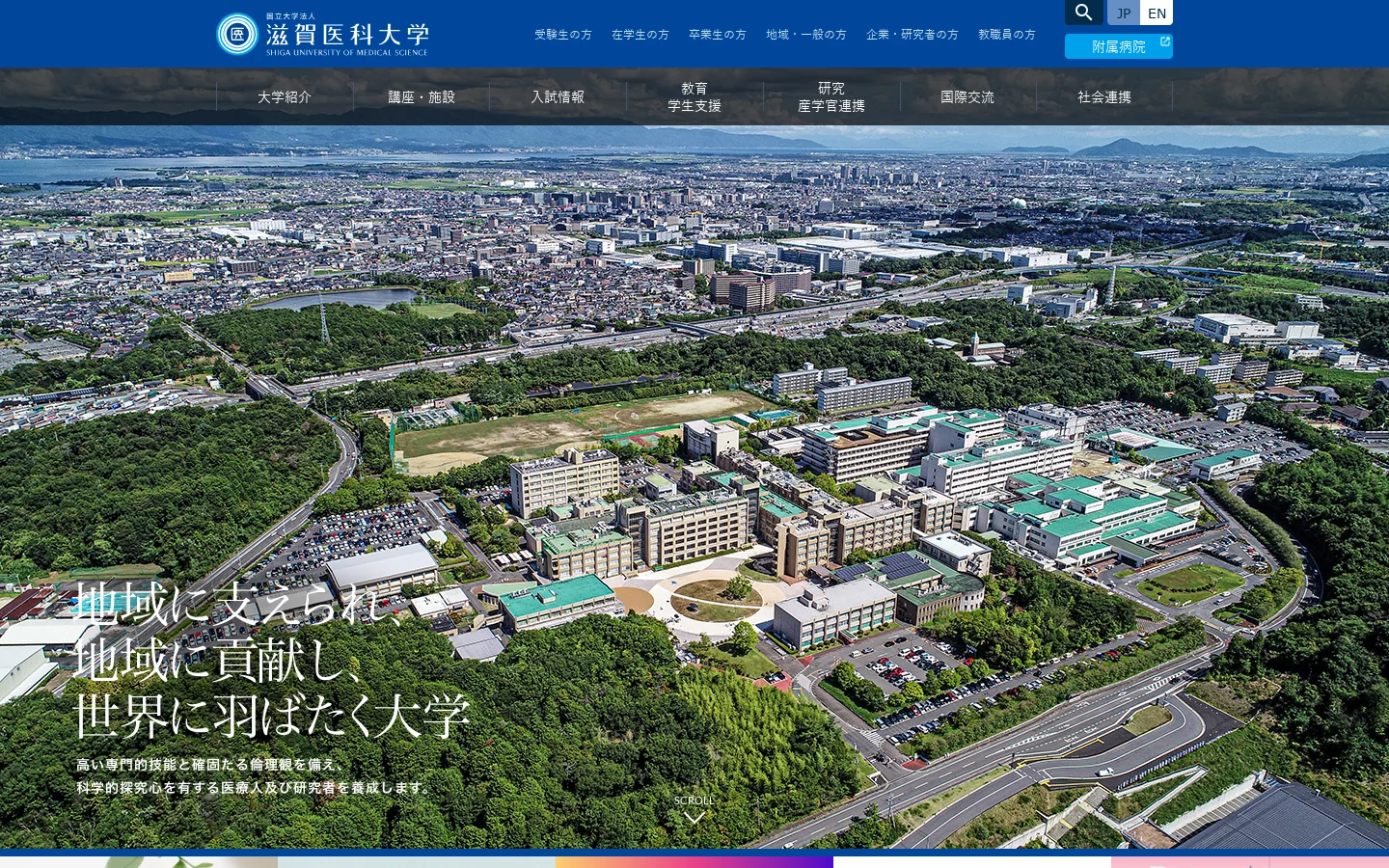Screen dimensions: 1389x868
Task: Click the headline 世界に羽ばたく大学
Action: point(272,715)
